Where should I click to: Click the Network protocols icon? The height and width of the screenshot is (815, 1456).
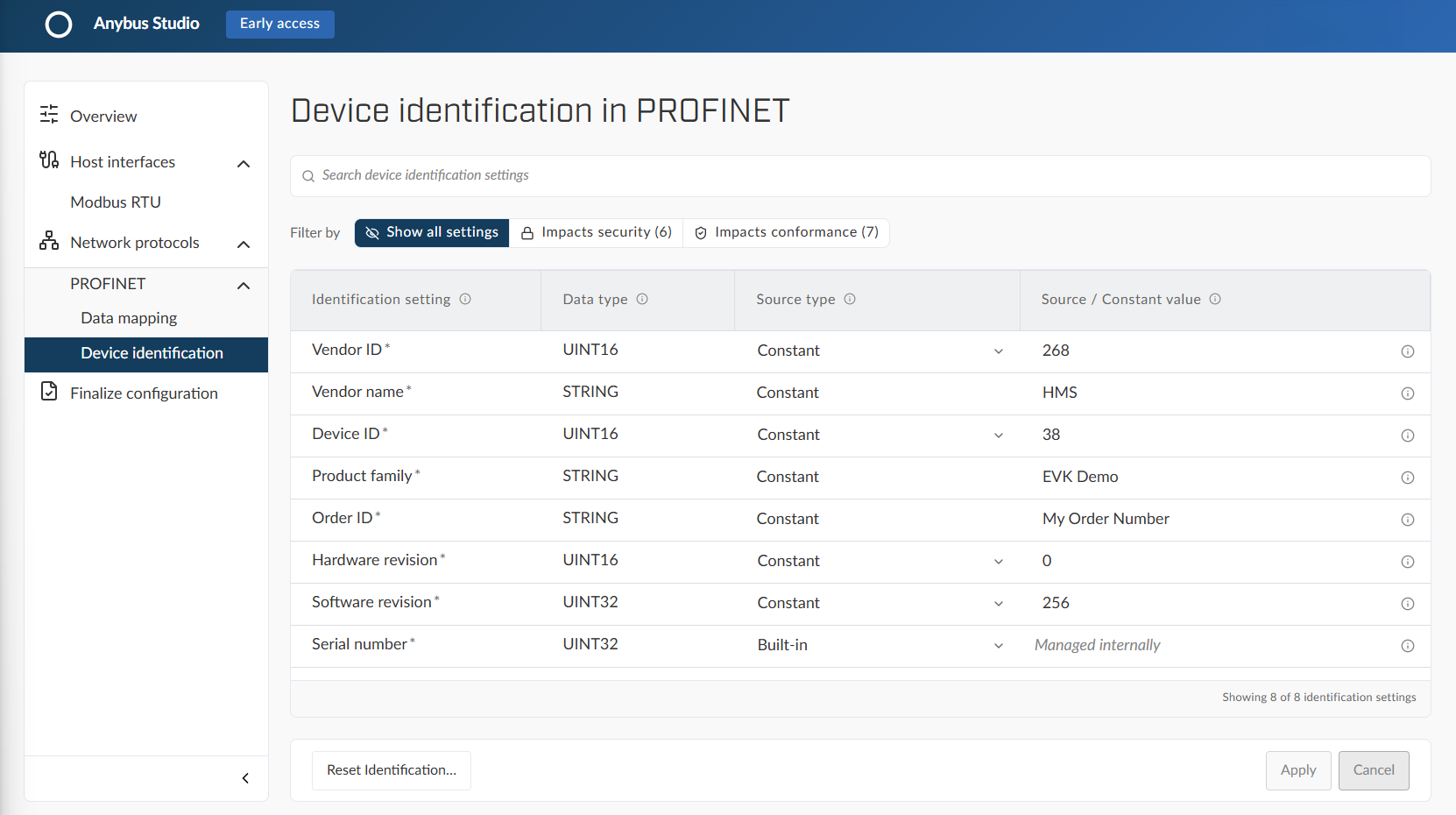(x=49, y=240)
